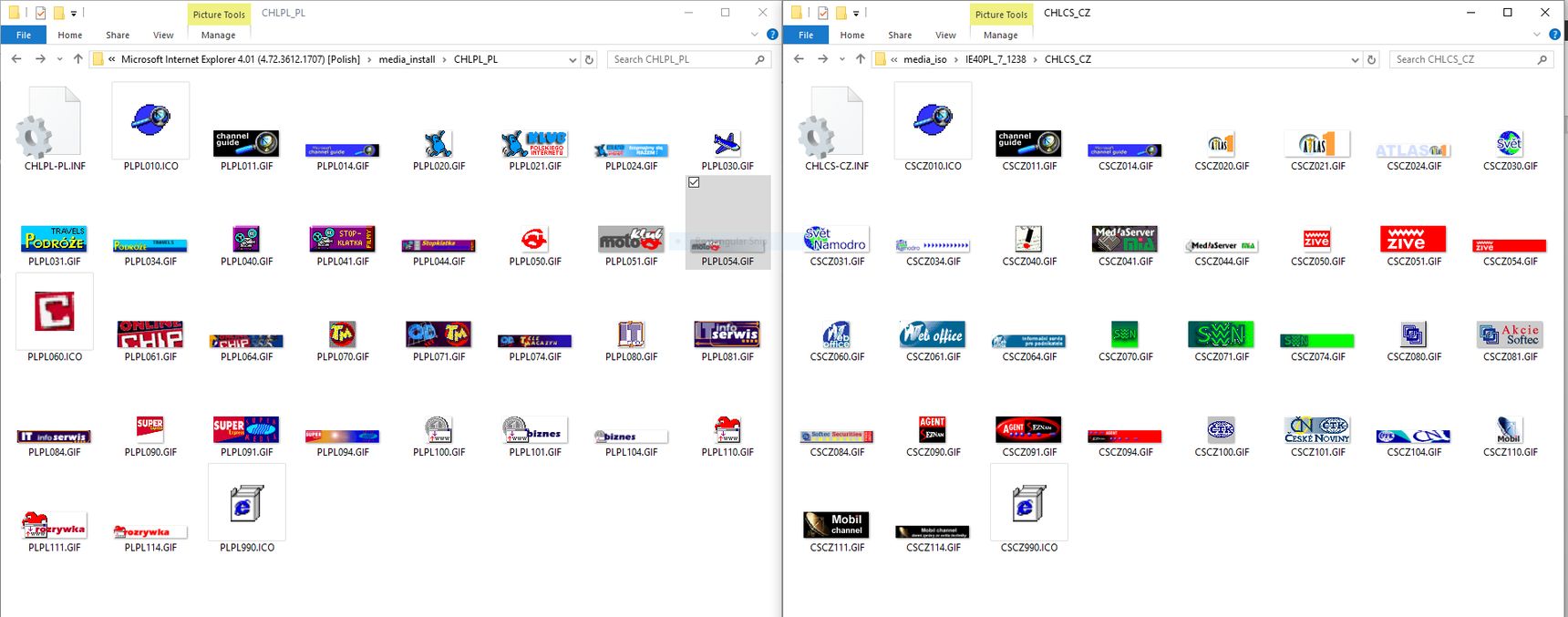Select CSCZ051.GIF Živě thumbnail
The image size is (1568, 617).
pyautogui.click(x=1413, y=239)
